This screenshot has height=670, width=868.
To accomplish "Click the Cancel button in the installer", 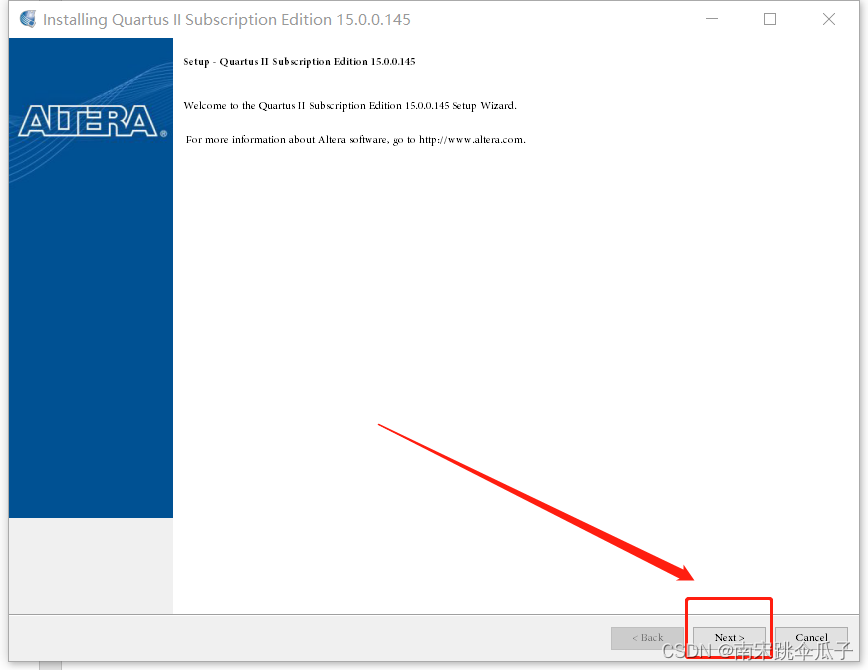I will [811, 638].
